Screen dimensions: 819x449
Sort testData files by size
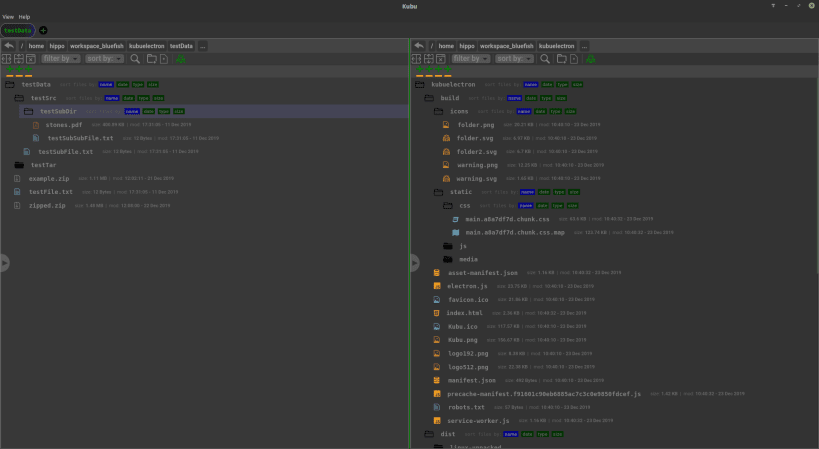153,85
